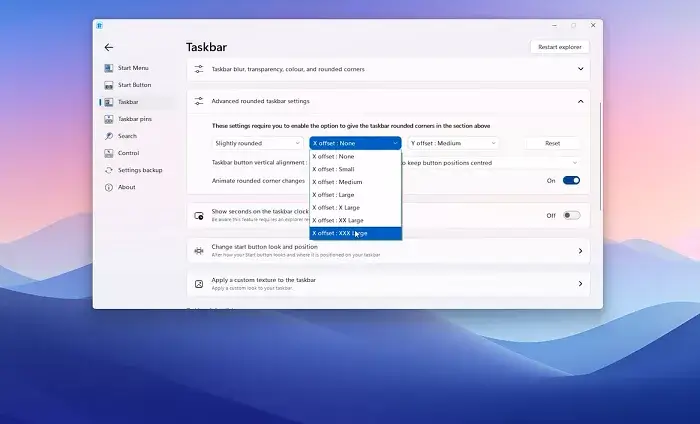Open the Slightly rounded dropdown
The height and width of the screenshot is (424, 700).
[x=256, y=143]
